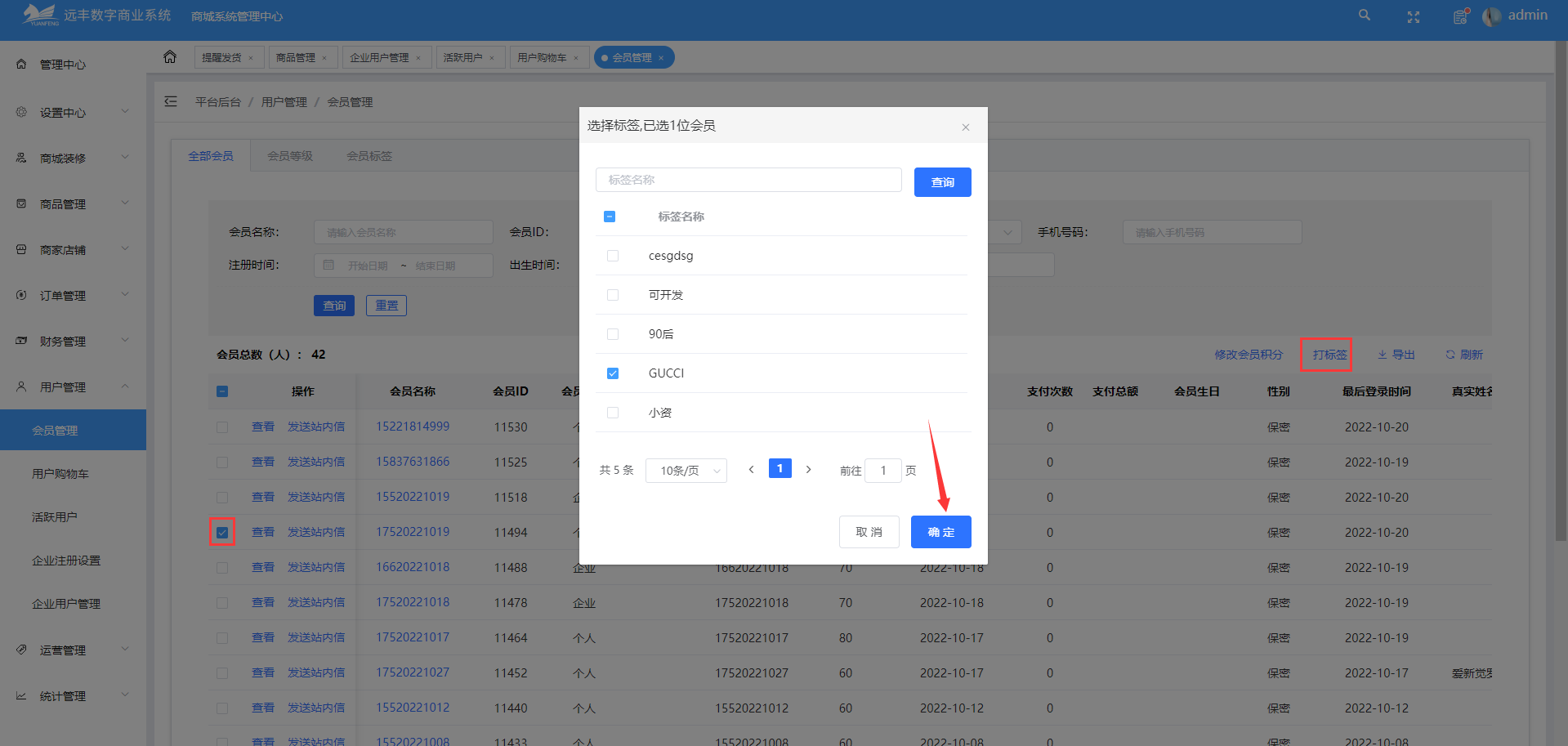The height and width of the screenshot is (746, 1568).
Task: Go to next page arrow in dialog
Action: (x=809, y=469)
